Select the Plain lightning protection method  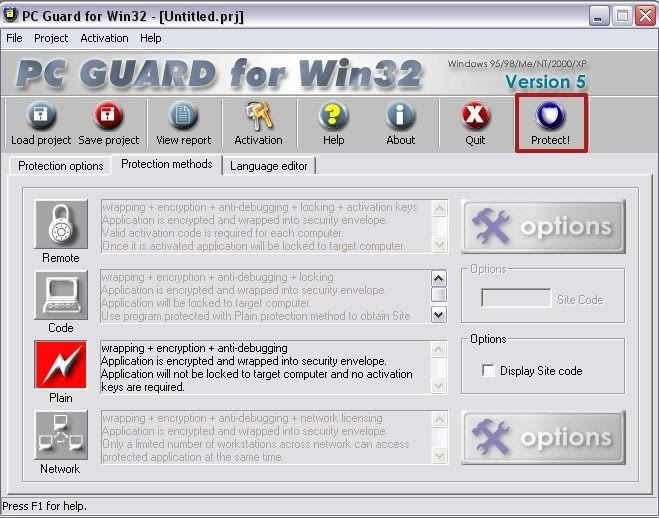(x=61, y=364)
